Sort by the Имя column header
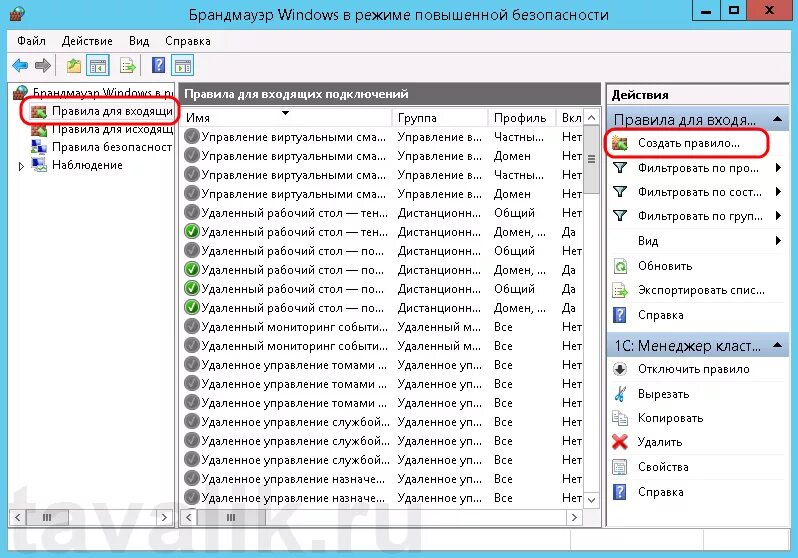Viewport: 798px width, 558px height. 287,118
